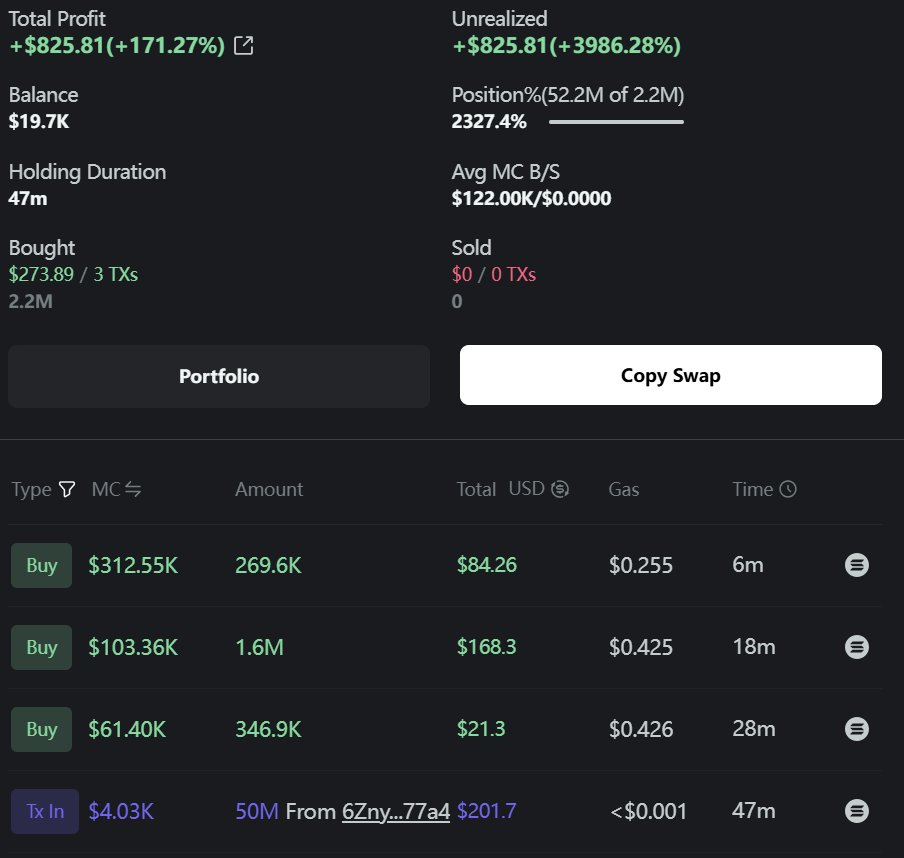Click the Sold value $0 / 0 TXs
This screenshot has width=904, height=858.
tap(494, 274)
